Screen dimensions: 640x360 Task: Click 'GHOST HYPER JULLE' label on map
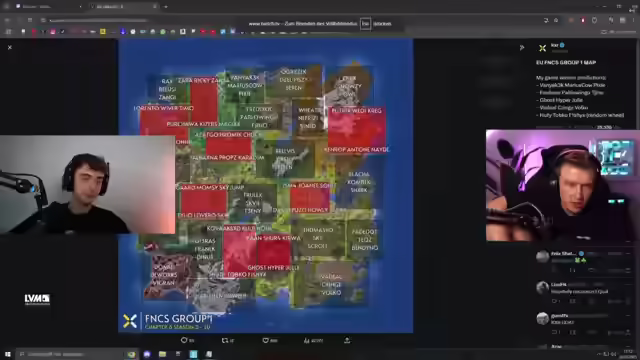(273, 268)
